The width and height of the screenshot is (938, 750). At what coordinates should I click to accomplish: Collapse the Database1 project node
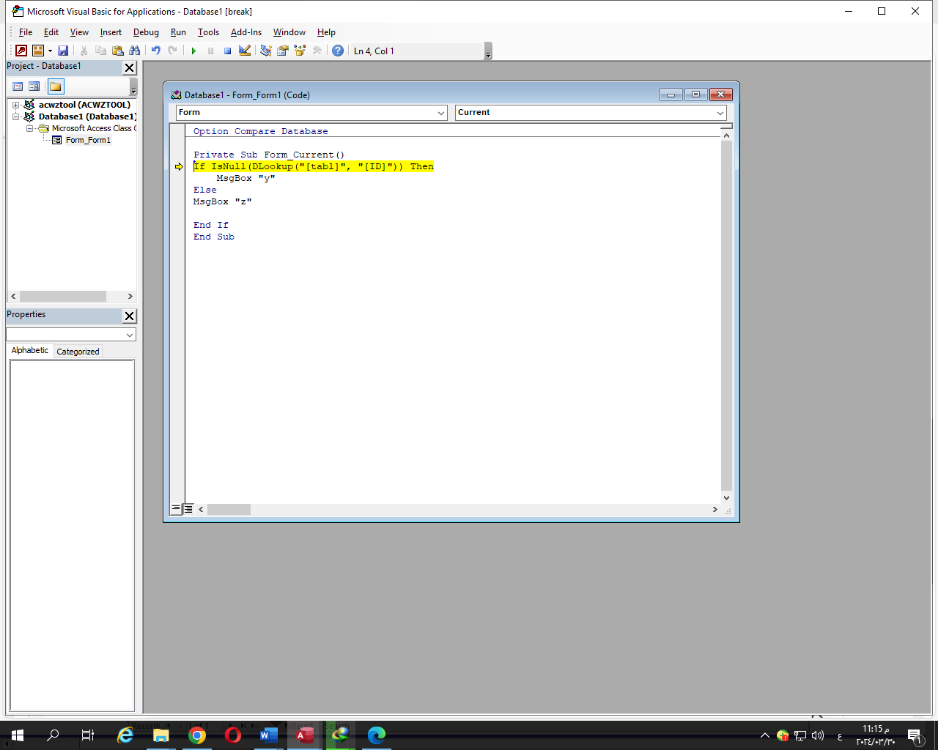click(x=16, y=117)
